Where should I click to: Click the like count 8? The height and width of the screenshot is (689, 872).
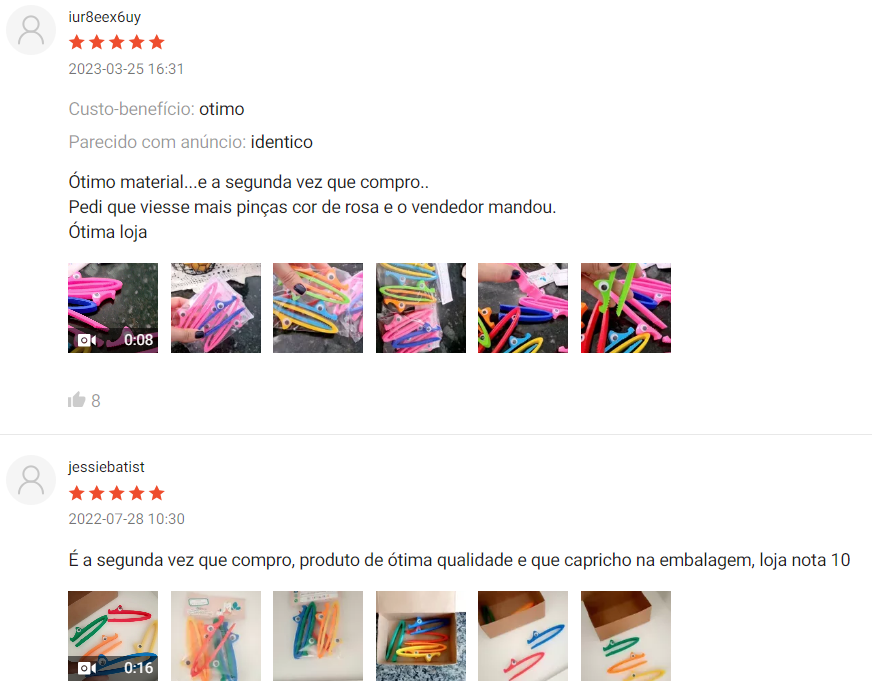[96, 400]
